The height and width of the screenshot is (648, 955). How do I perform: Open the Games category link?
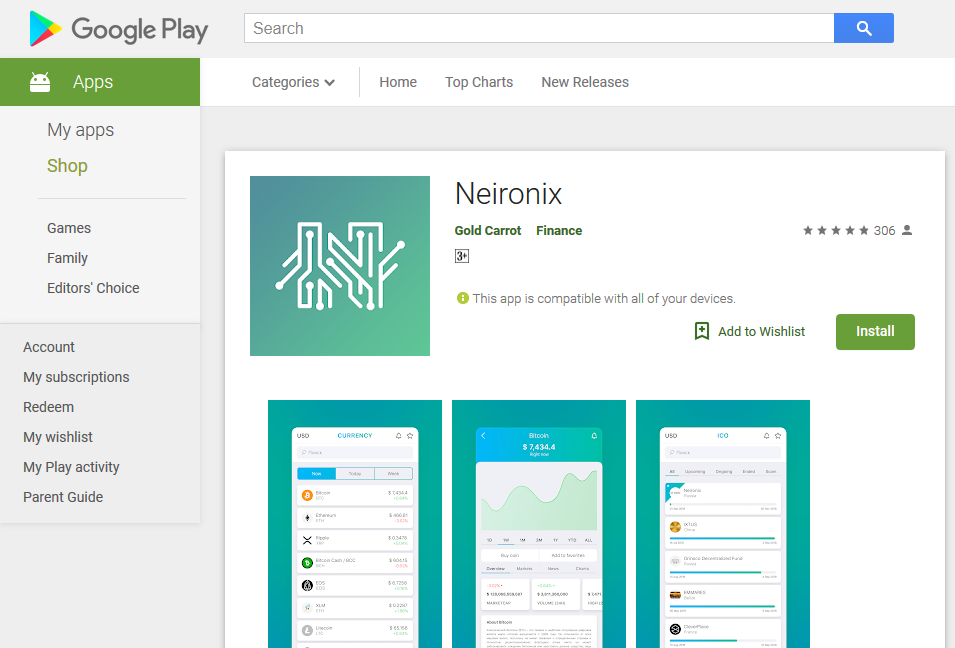[x=69, y=228]
